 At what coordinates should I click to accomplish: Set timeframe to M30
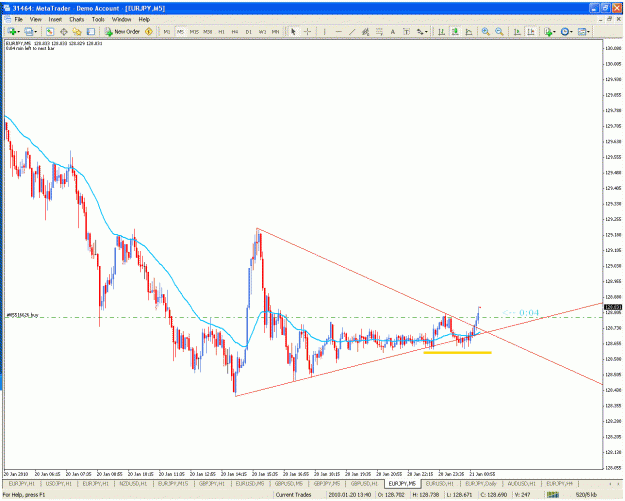click(x=208, y=31)
